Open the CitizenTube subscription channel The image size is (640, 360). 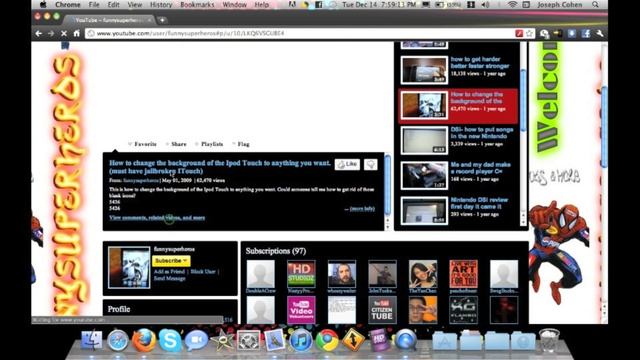point(382,310)
